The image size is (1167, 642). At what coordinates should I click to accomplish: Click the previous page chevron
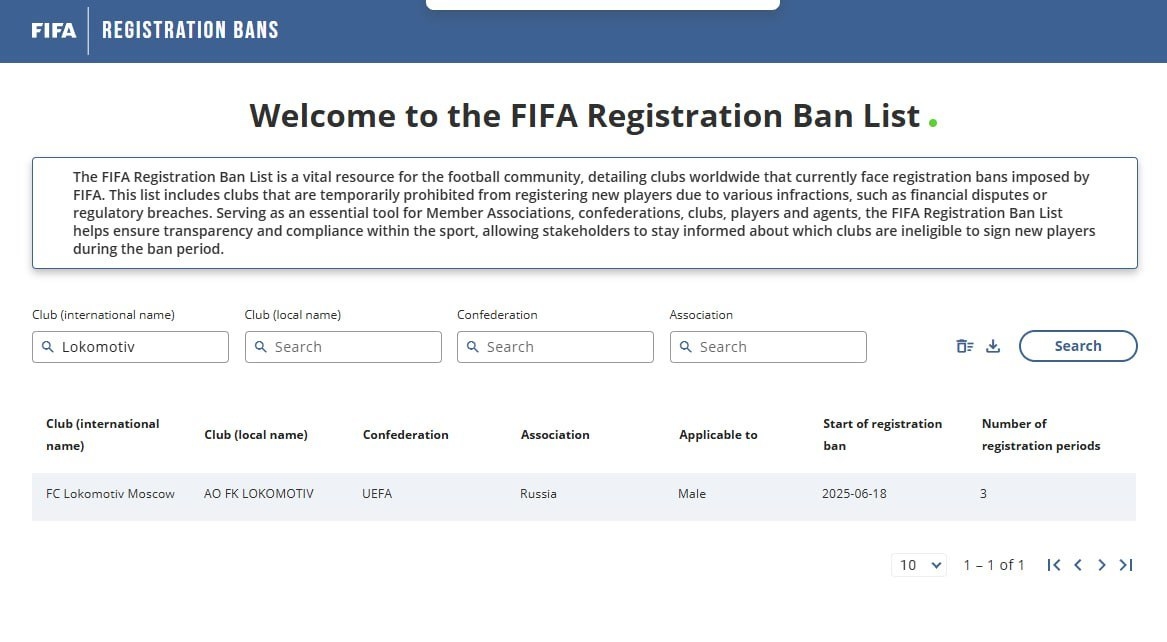(x=1077, y=565)
